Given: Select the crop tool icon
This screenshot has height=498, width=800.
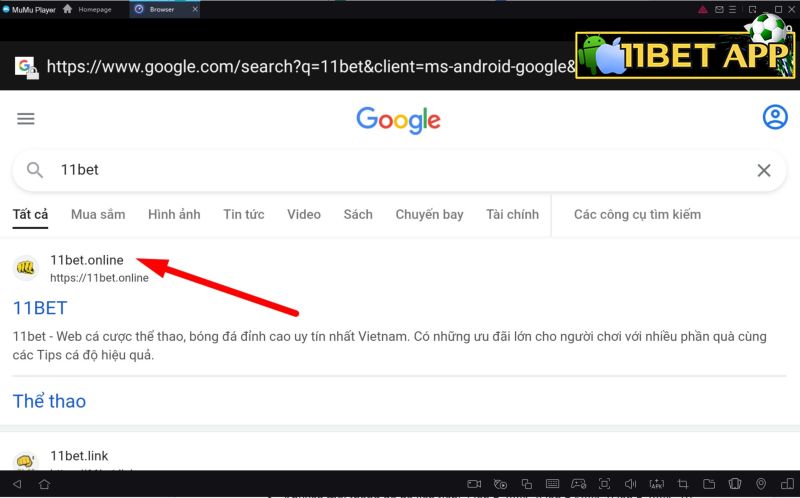Looking at the screenshot, I should 683,484.
